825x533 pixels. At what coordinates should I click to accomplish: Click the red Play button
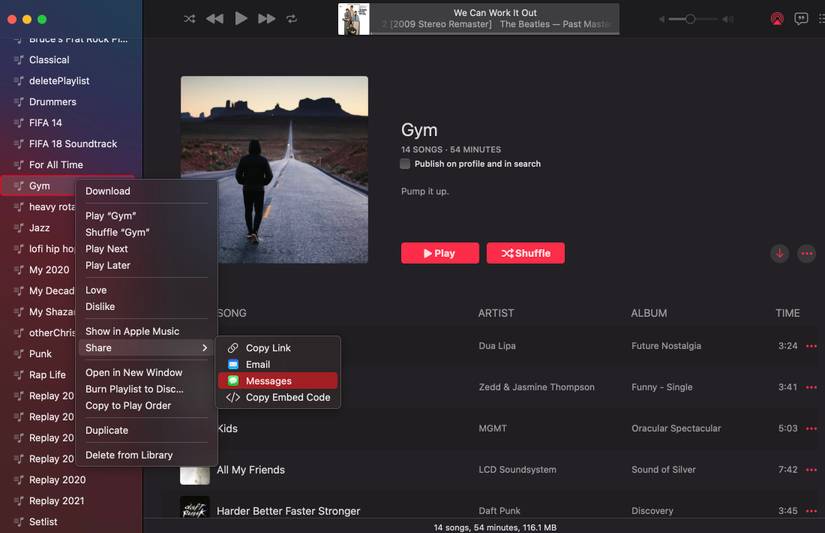[440, 253]
